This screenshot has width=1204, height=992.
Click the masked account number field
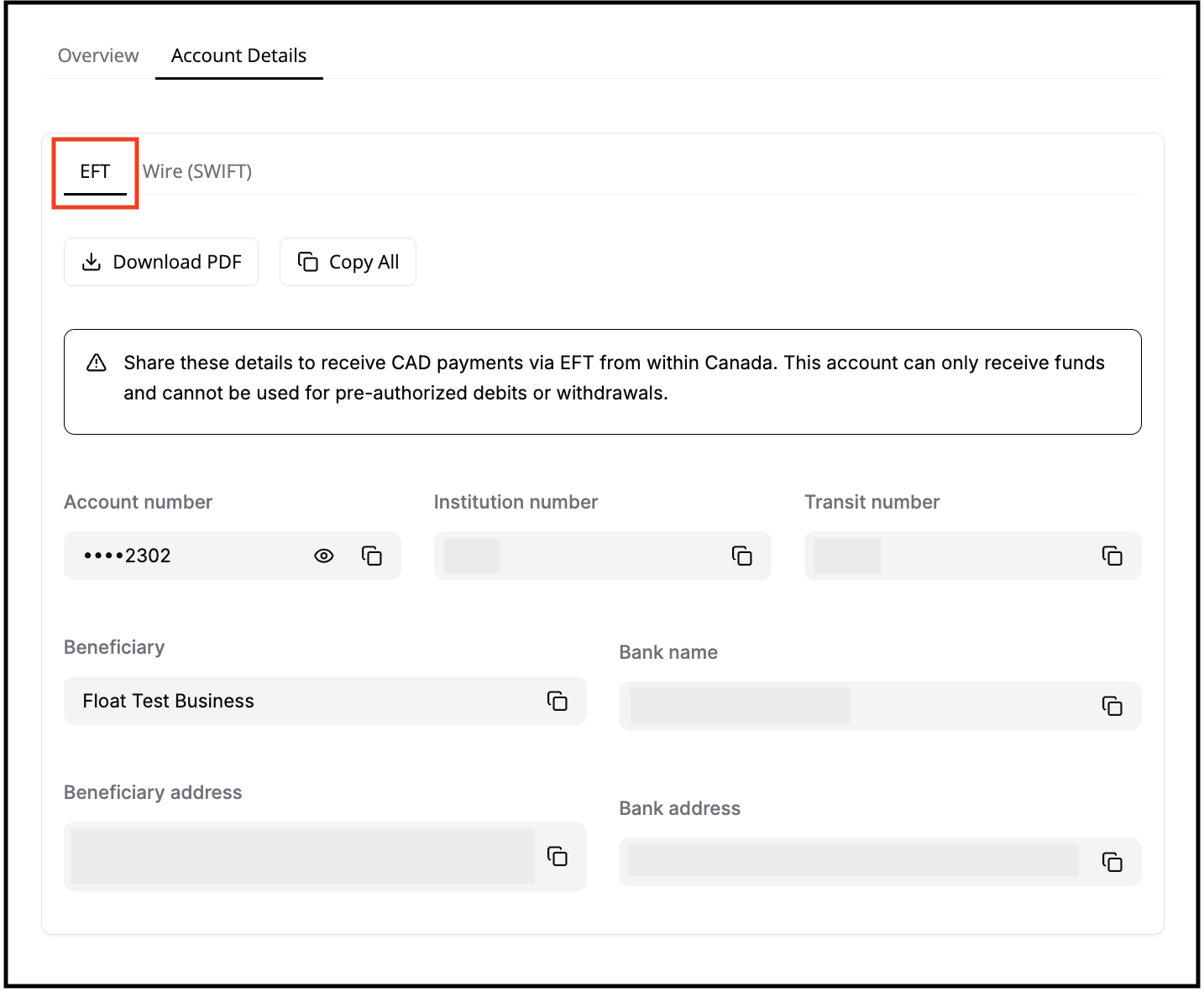185,556
